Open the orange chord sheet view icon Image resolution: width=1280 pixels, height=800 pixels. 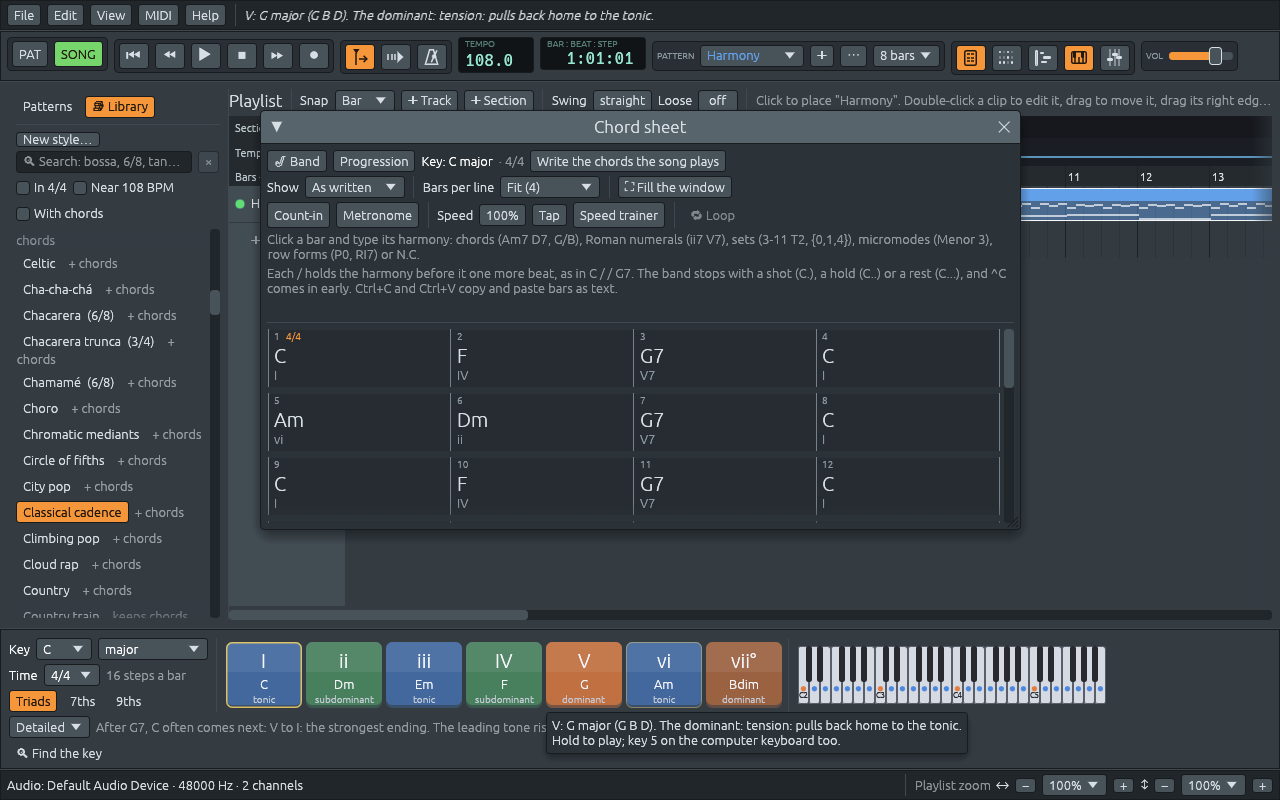click(970, 57)
